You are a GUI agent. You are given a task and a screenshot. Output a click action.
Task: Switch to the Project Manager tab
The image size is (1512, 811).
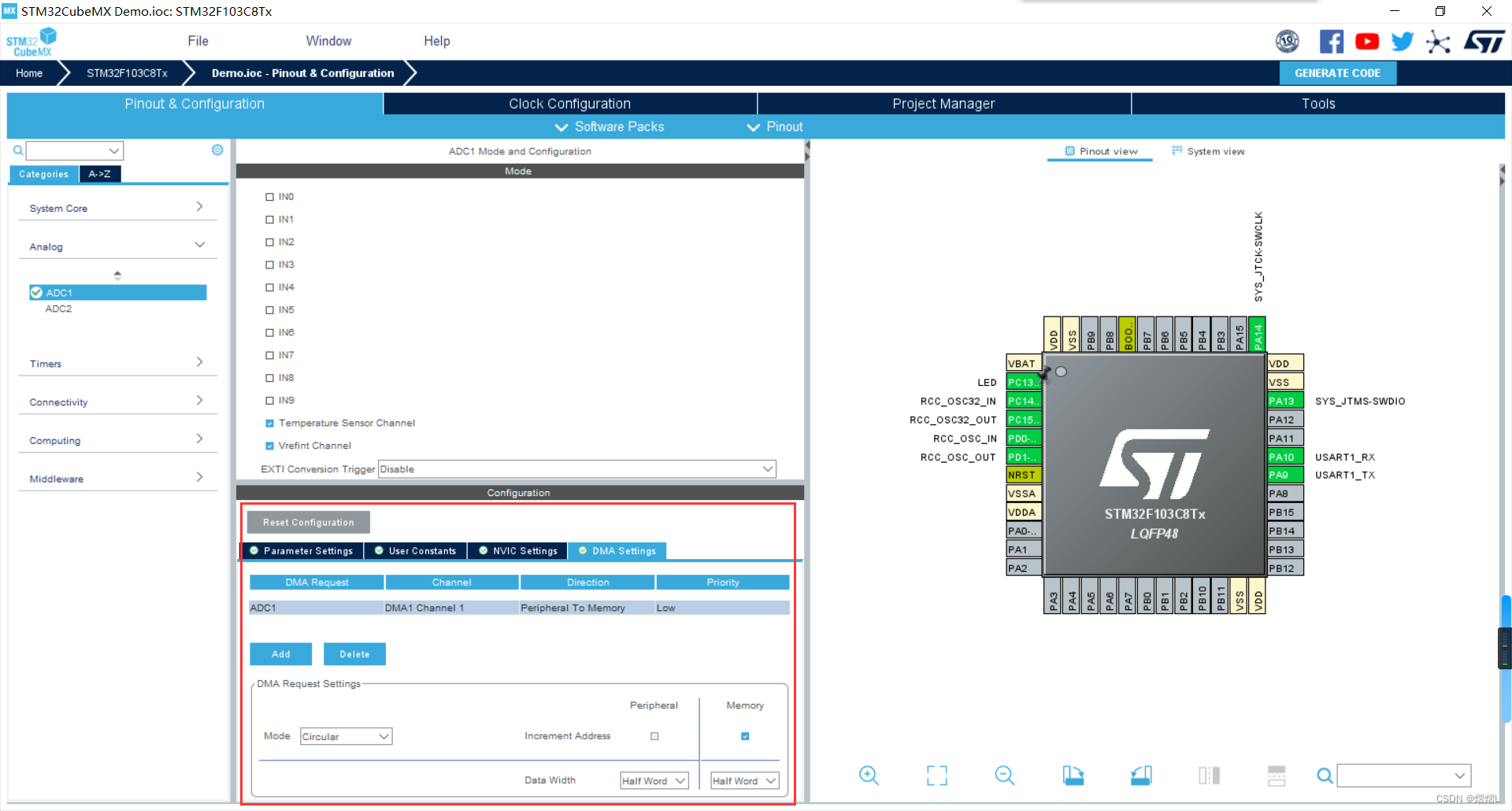click(943, 104)
